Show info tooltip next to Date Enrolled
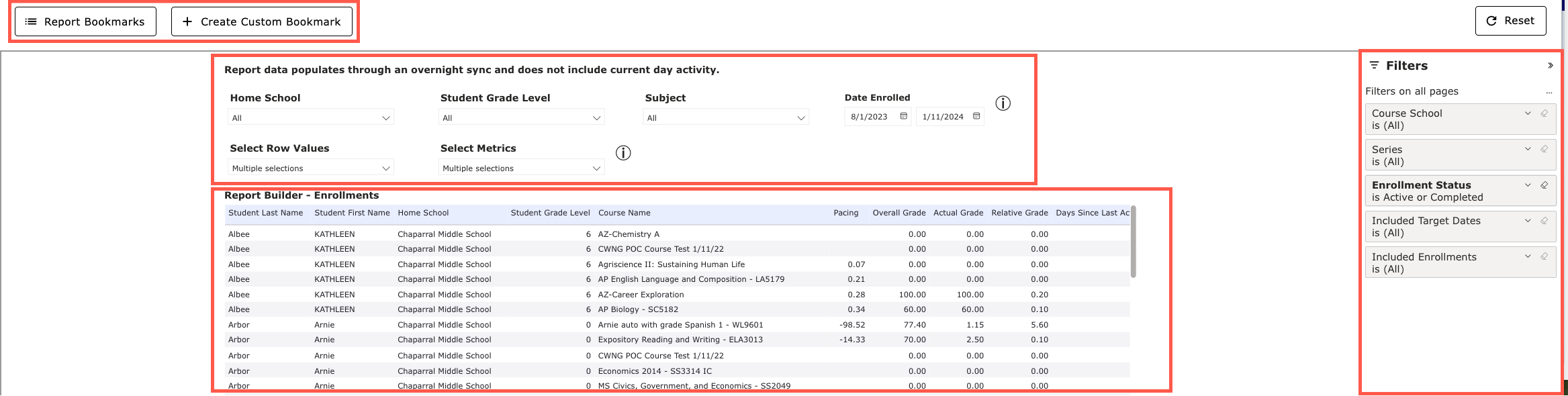Screen dimensions: 1568x396 tap(1003, 103)
